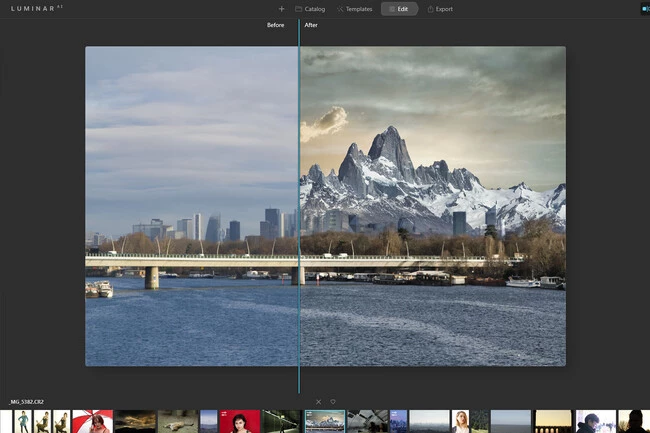Mark photo as favorite with heart icon
This screenshot has width=650, height=433.
pos(333,402)
